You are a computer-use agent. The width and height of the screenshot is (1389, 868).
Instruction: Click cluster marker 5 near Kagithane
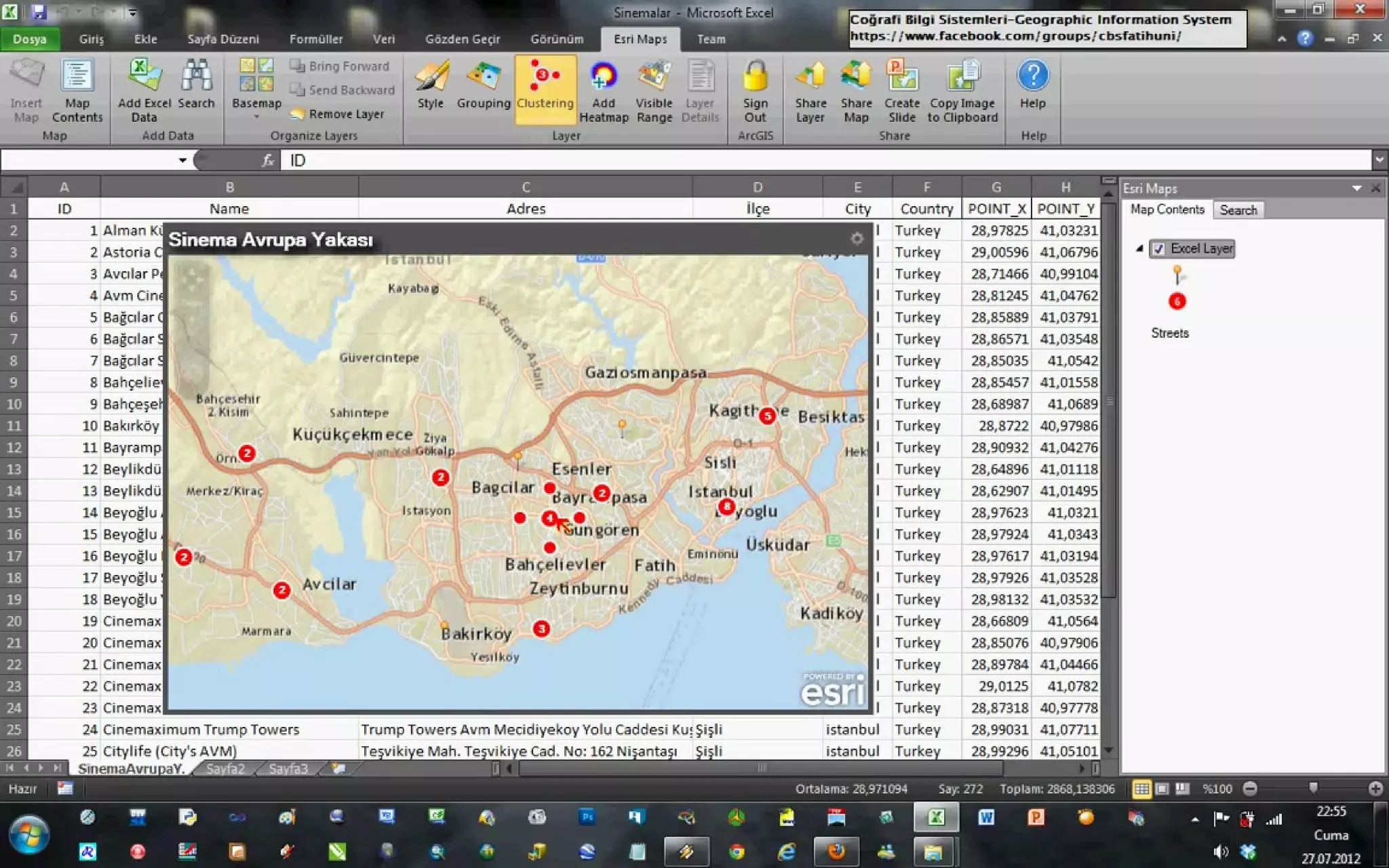767,416
